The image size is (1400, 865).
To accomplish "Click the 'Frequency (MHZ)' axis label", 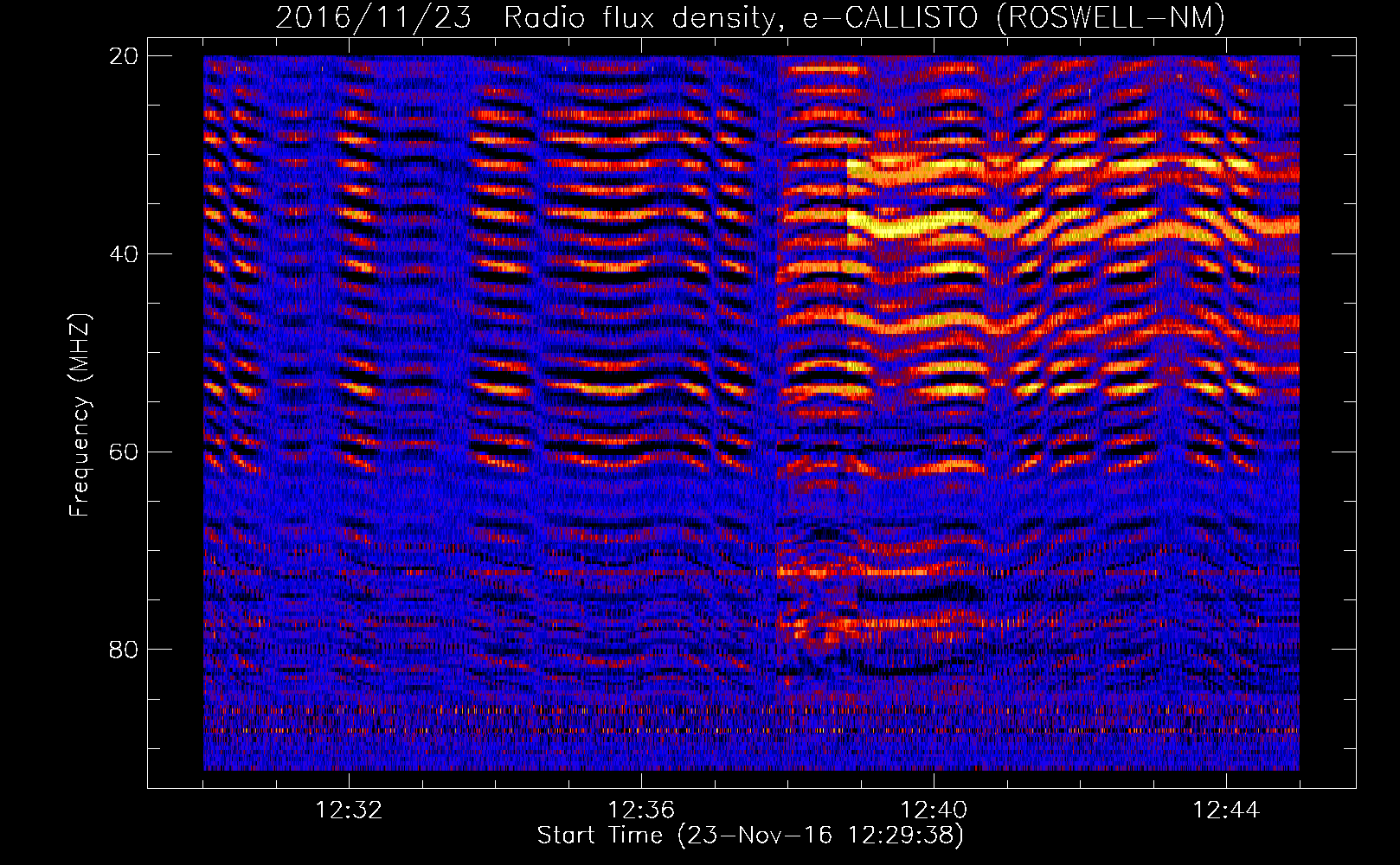I will tap(80, 415).
